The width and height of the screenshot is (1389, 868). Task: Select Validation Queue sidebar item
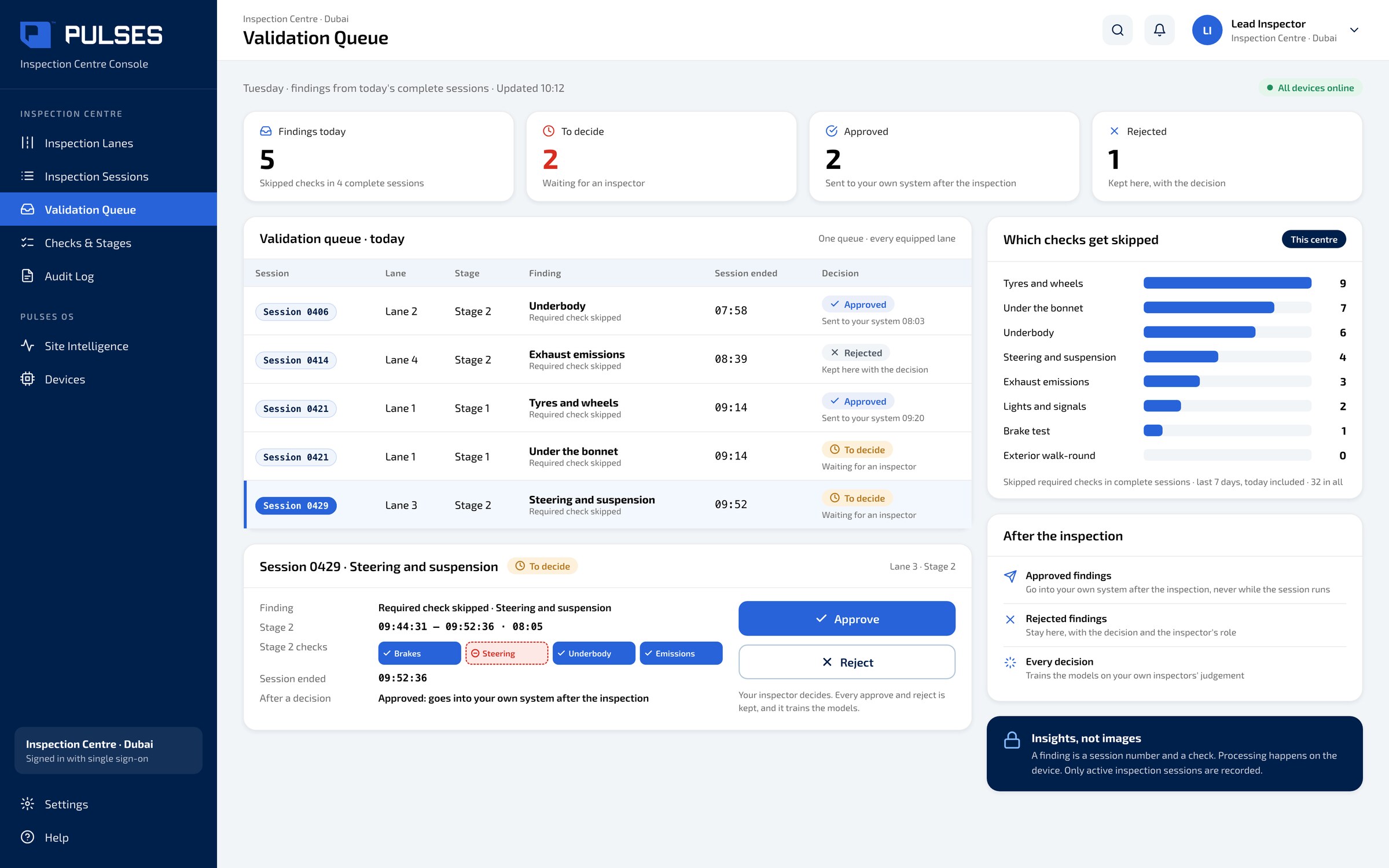click(108, 209)
